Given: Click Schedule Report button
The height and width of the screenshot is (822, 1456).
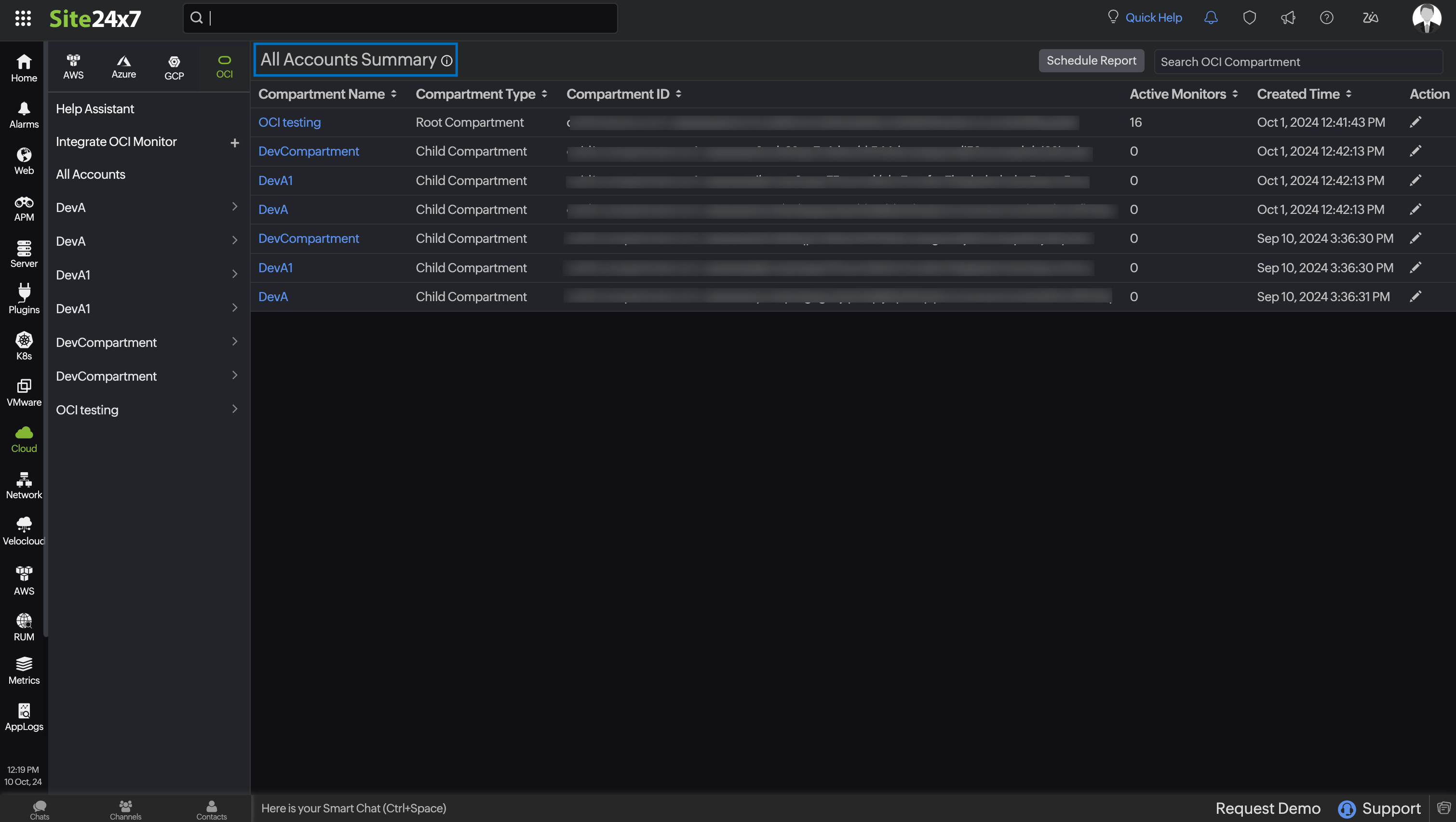Looking at the screenshot, I should click(x=1091, y=60).
